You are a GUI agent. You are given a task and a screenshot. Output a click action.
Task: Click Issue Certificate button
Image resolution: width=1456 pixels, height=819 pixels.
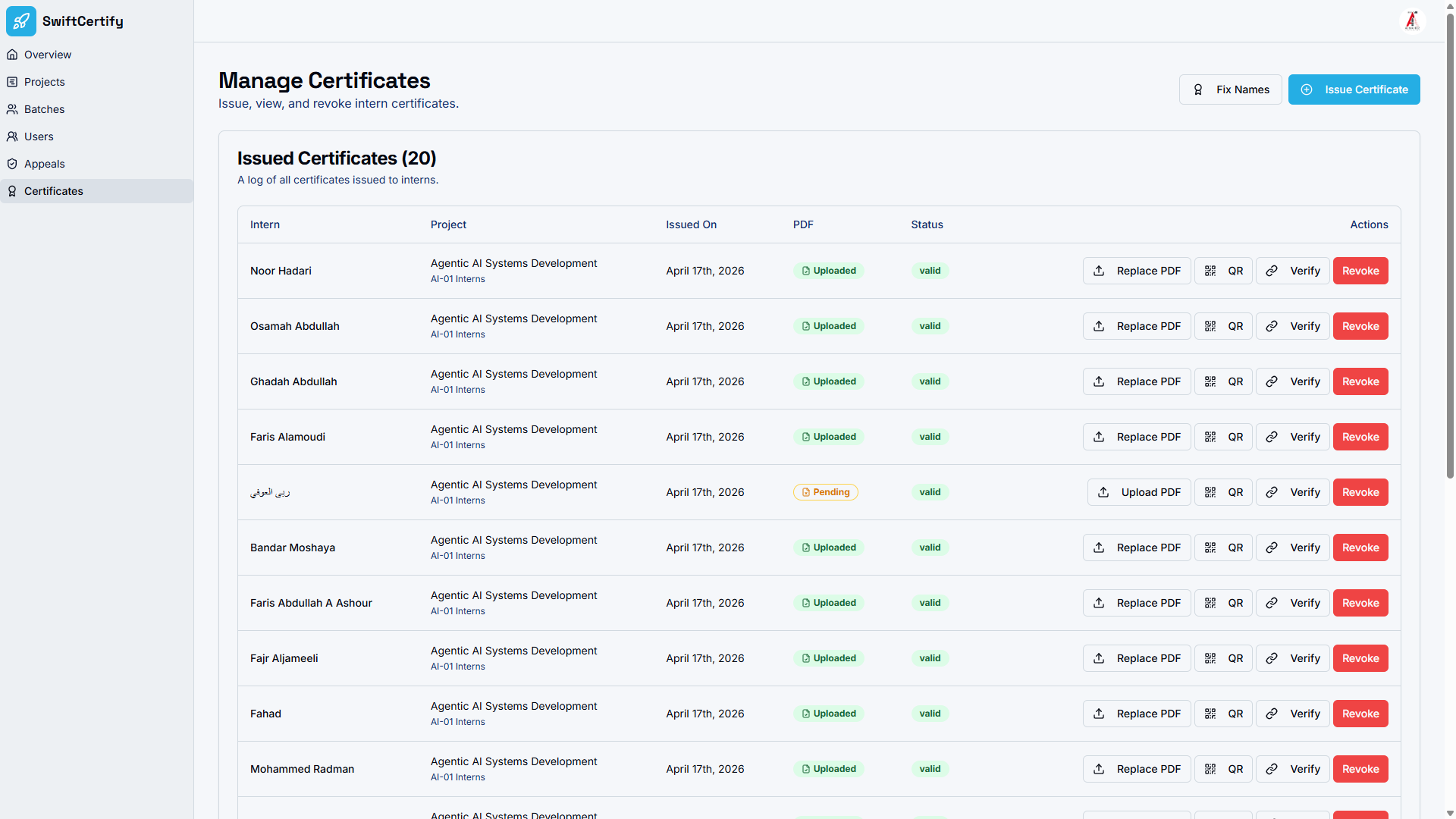point(1354,89)
